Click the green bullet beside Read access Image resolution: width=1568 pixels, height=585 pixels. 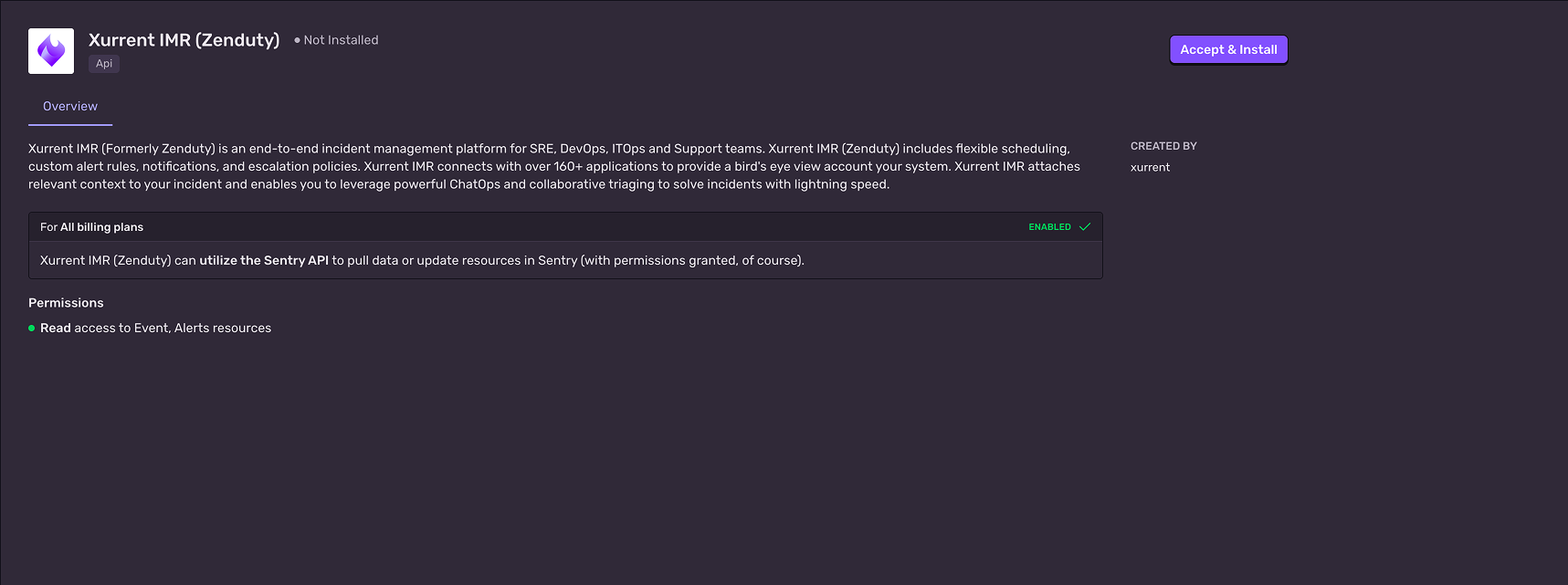32,329
